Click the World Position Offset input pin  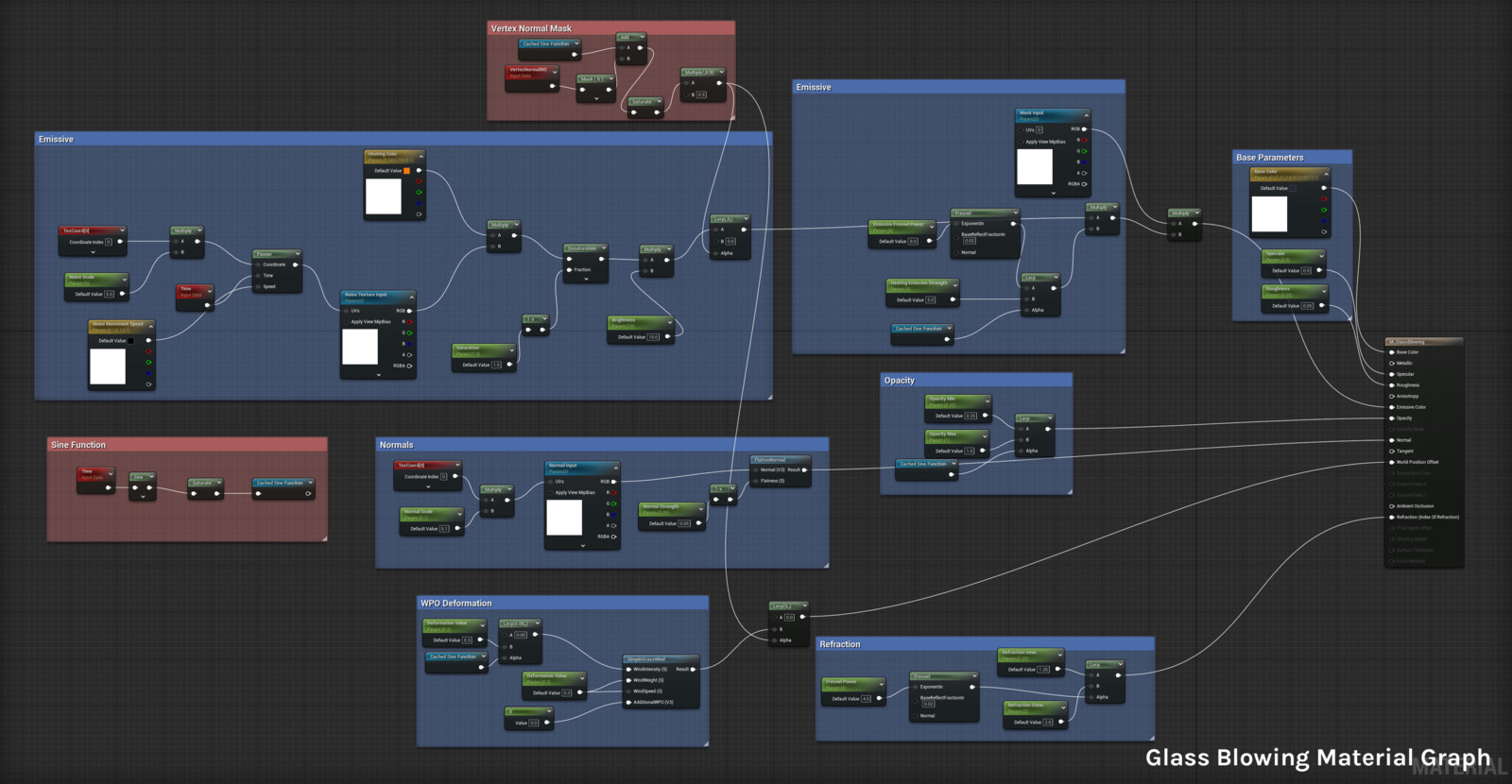pos(1392,462)
